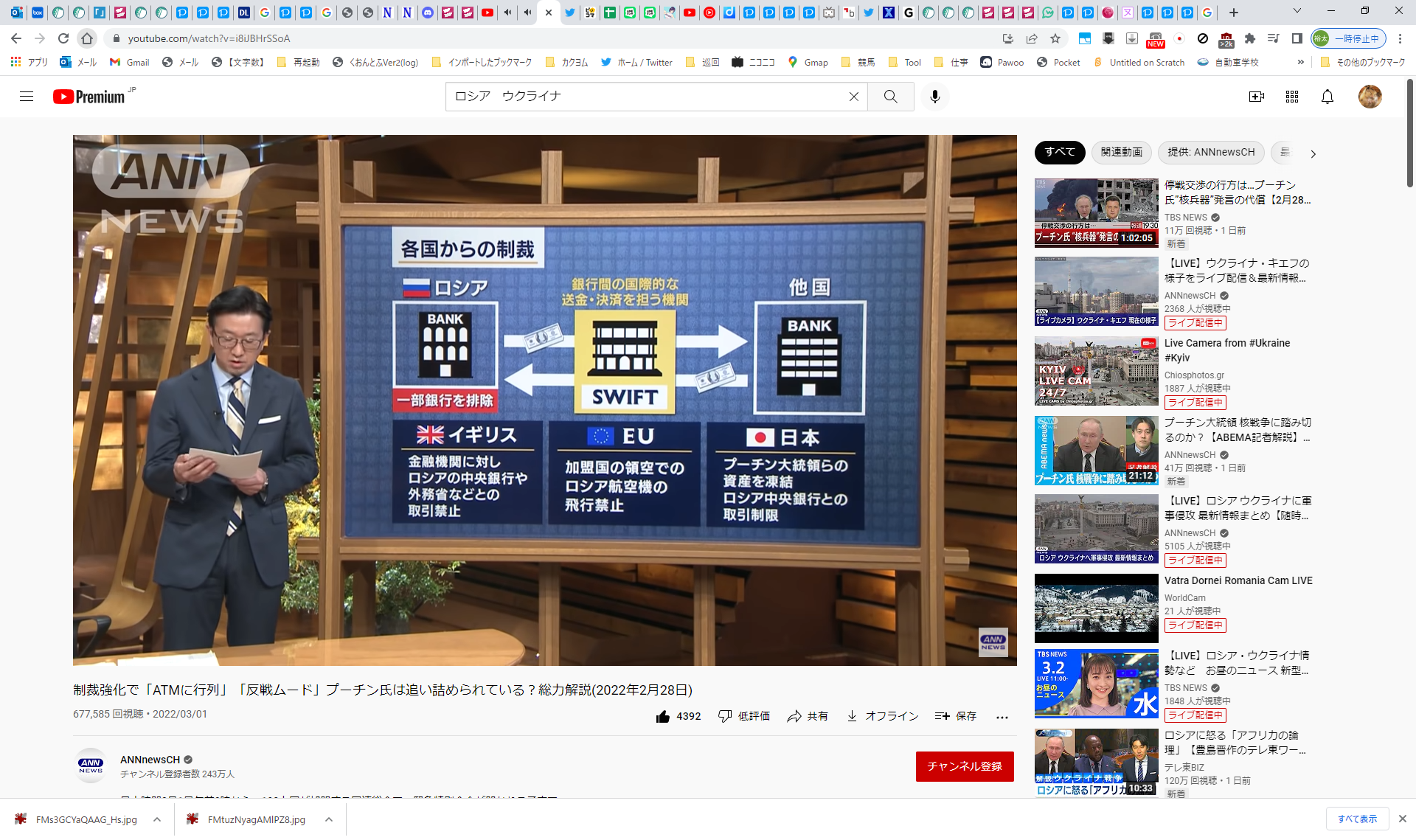The width and height of the screenshot is (1416, 840).
Task: Open the three-dot more actions menu
Action: (x=1002, y=716)
